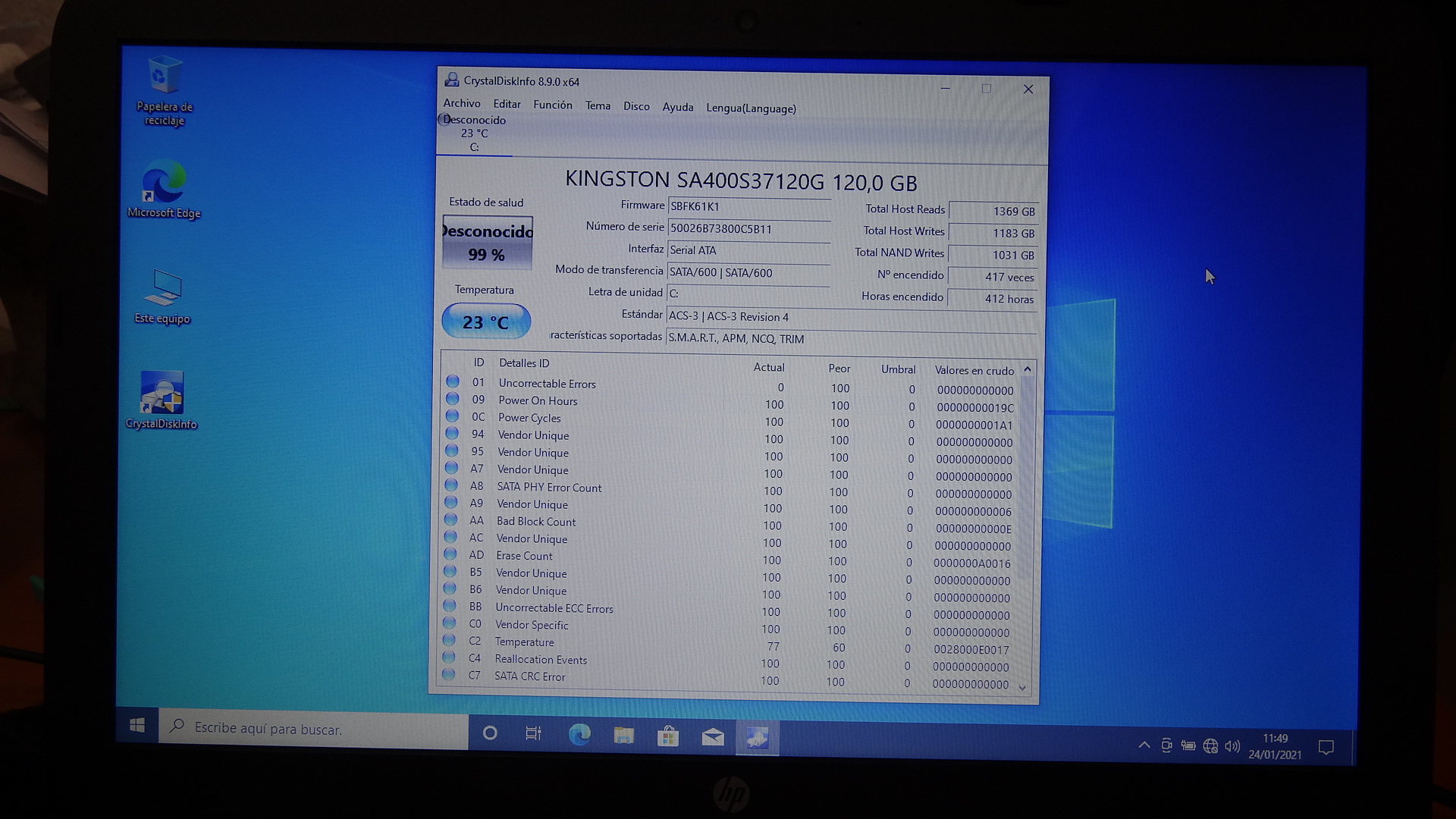Click the battery tray icon
1456x819 pixels.
pos(1188,746)
